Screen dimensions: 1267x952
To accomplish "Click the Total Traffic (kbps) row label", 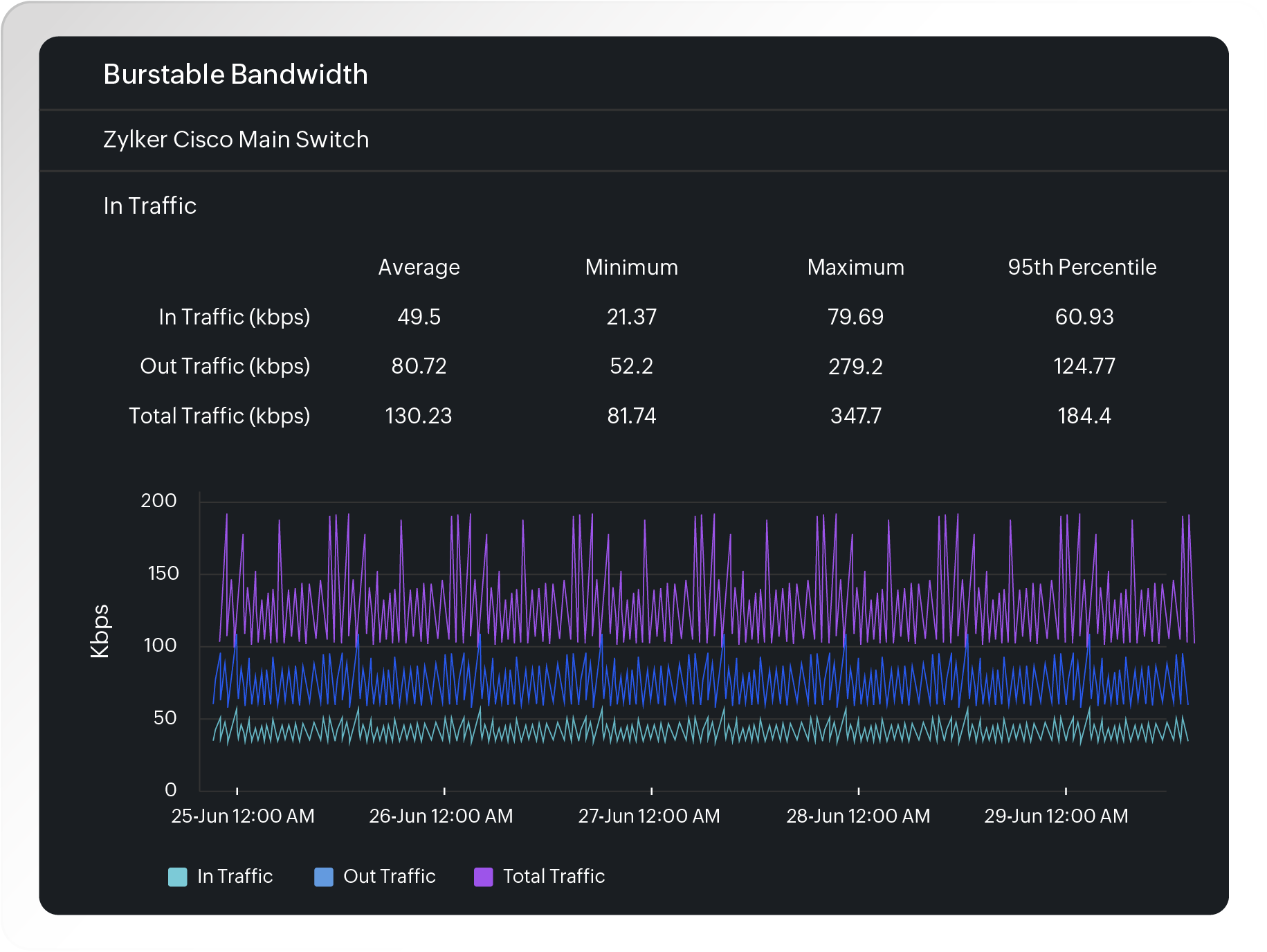I will pyautogui.click(x=219, y=416).
